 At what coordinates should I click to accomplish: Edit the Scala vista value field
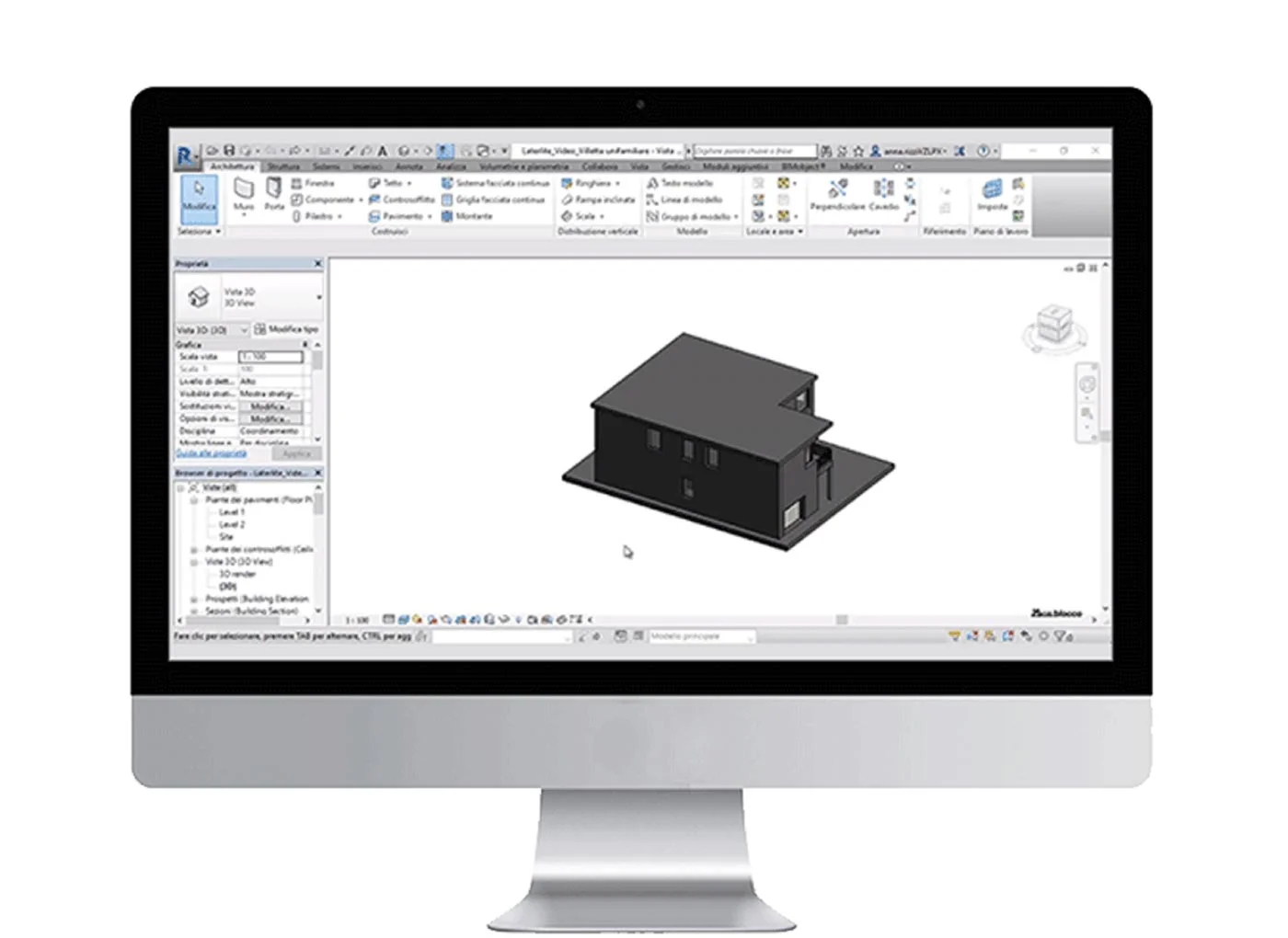271,356
